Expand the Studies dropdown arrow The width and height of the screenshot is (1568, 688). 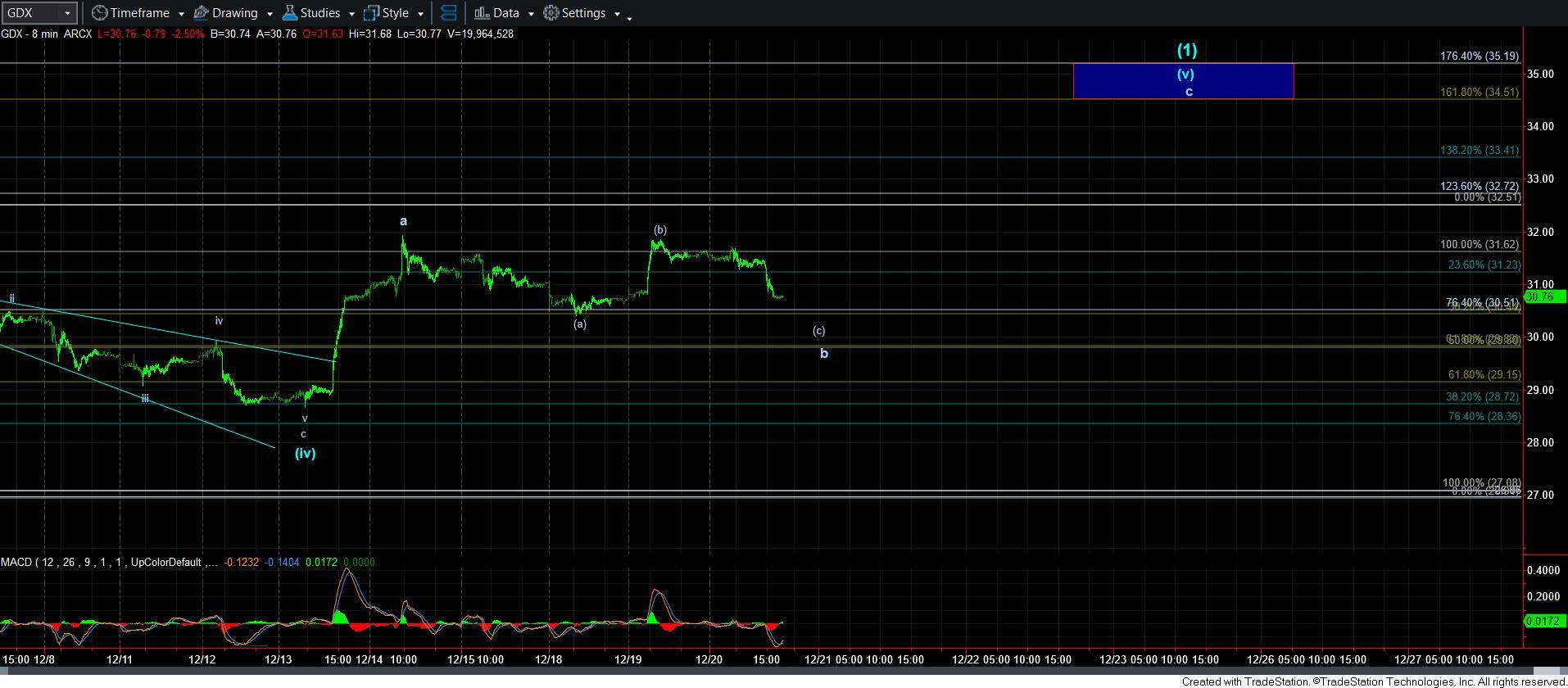(x=351, y=14)
